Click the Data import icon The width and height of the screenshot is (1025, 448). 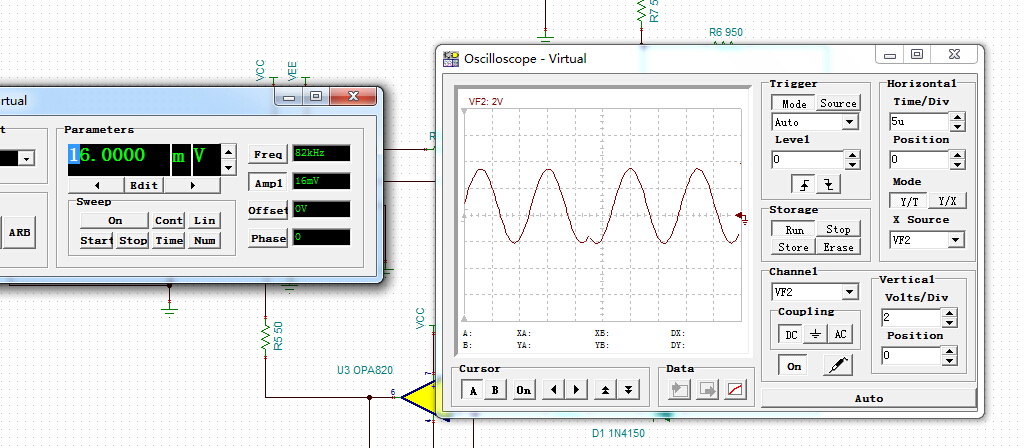click(x=679, y=390)
